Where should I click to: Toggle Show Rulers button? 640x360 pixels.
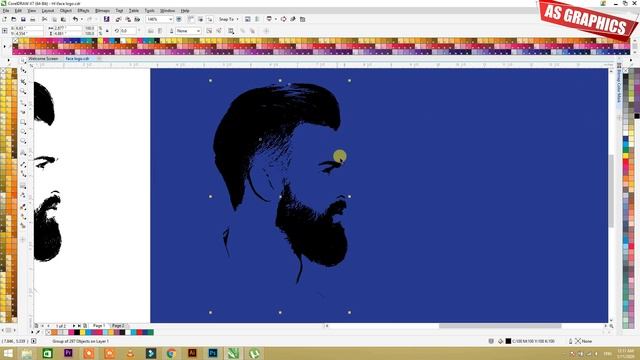point(191,19)
